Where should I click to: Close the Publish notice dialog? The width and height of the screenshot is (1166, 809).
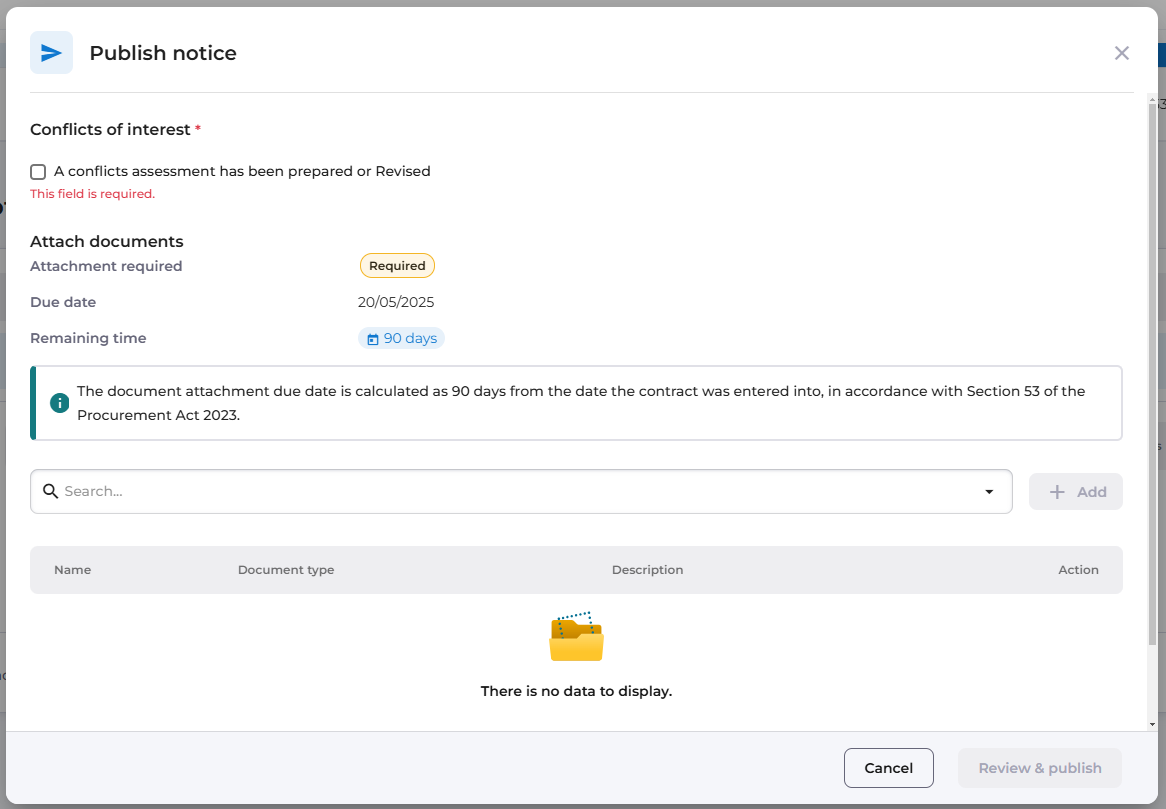pyautogui.click(x=1121, y=53)
